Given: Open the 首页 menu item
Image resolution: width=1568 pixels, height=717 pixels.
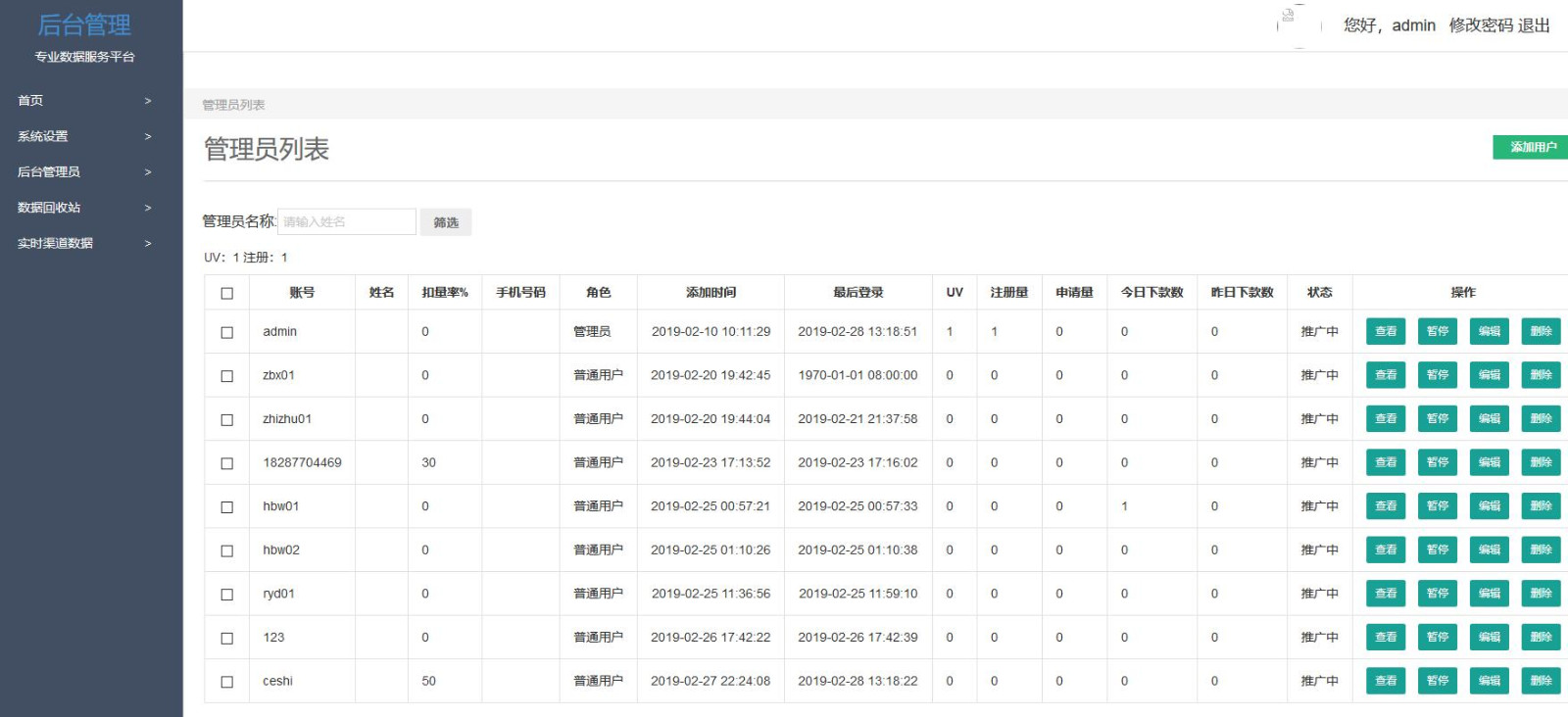Looking at the screenshot, I should pos(84,101).
